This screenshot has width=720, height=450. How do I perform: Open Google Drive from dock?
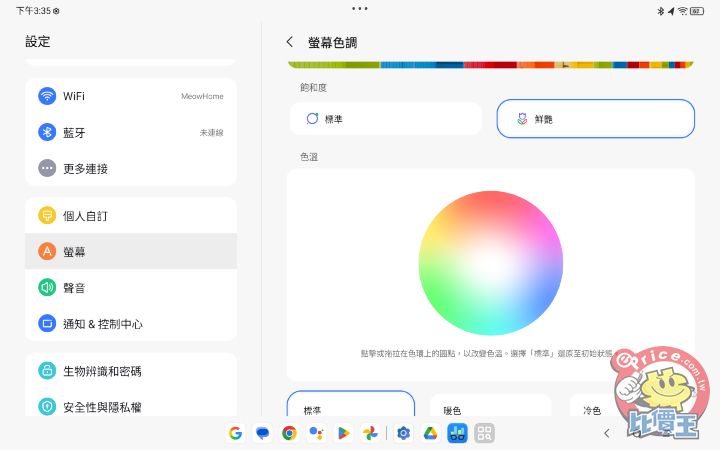click(430, 433)
